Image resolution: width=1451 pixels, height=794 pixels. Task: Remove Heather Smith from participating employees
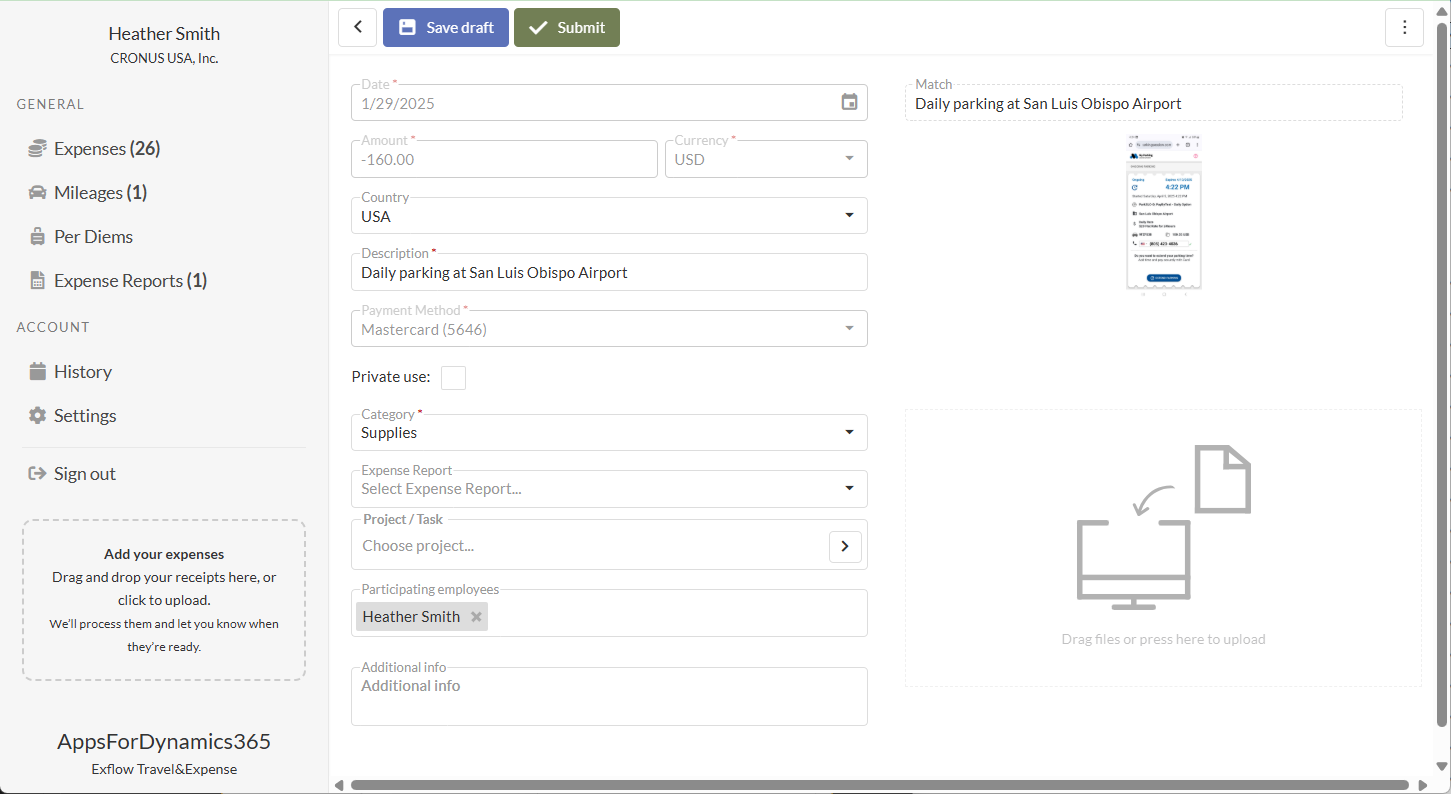pyautogui.click(x=477, y=617)
